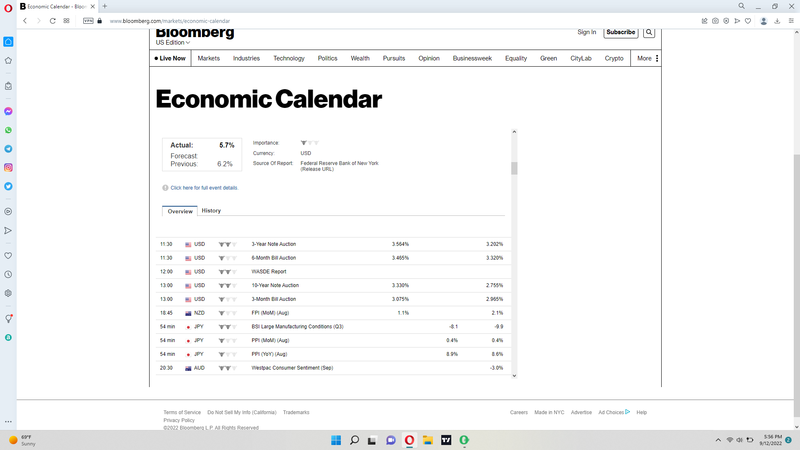Image resolution: width=800 pixels, height=450 pixels.
Task: Click the calendar widget scrollbar thumb
Action: [514, 168]
